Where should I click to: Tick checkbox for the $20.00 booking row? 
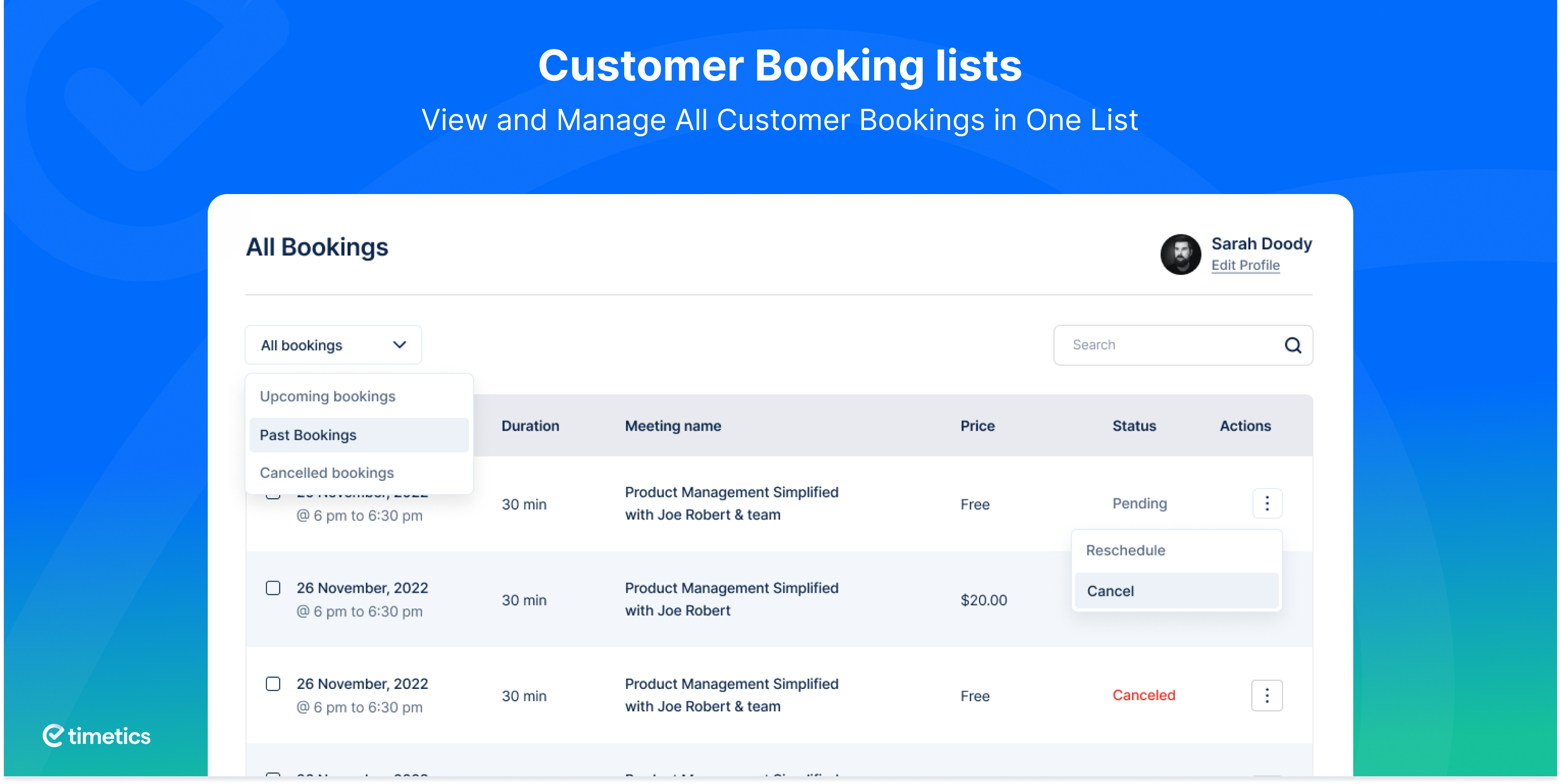coord(273,588)
